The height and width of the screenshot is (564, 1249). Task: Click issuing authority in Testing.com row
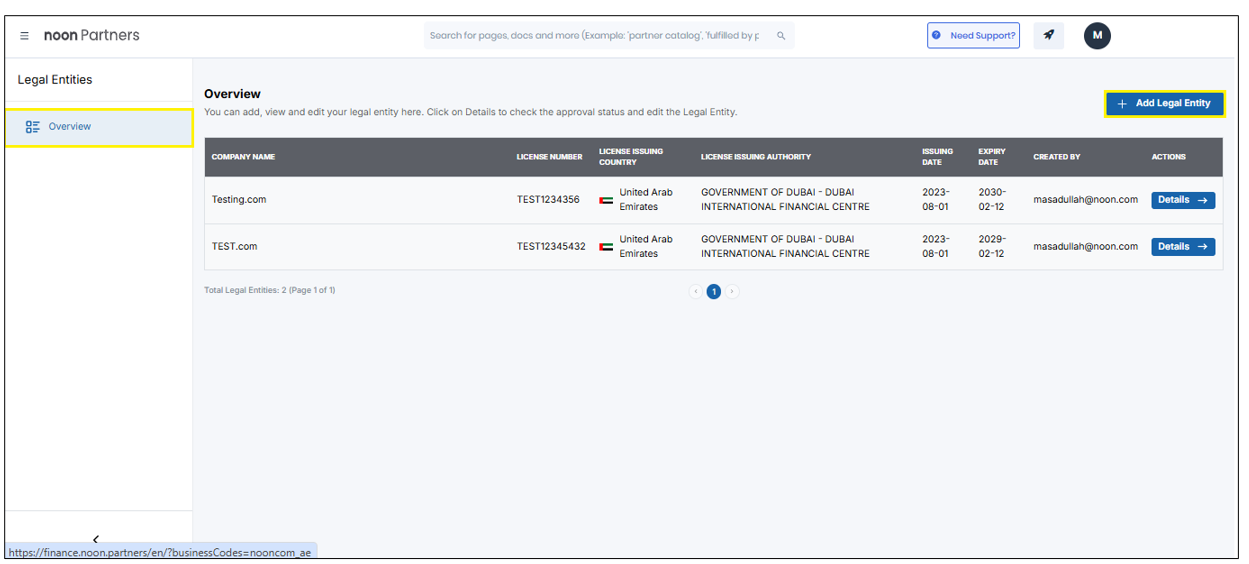pyautogui.click(x=785, y=200)
